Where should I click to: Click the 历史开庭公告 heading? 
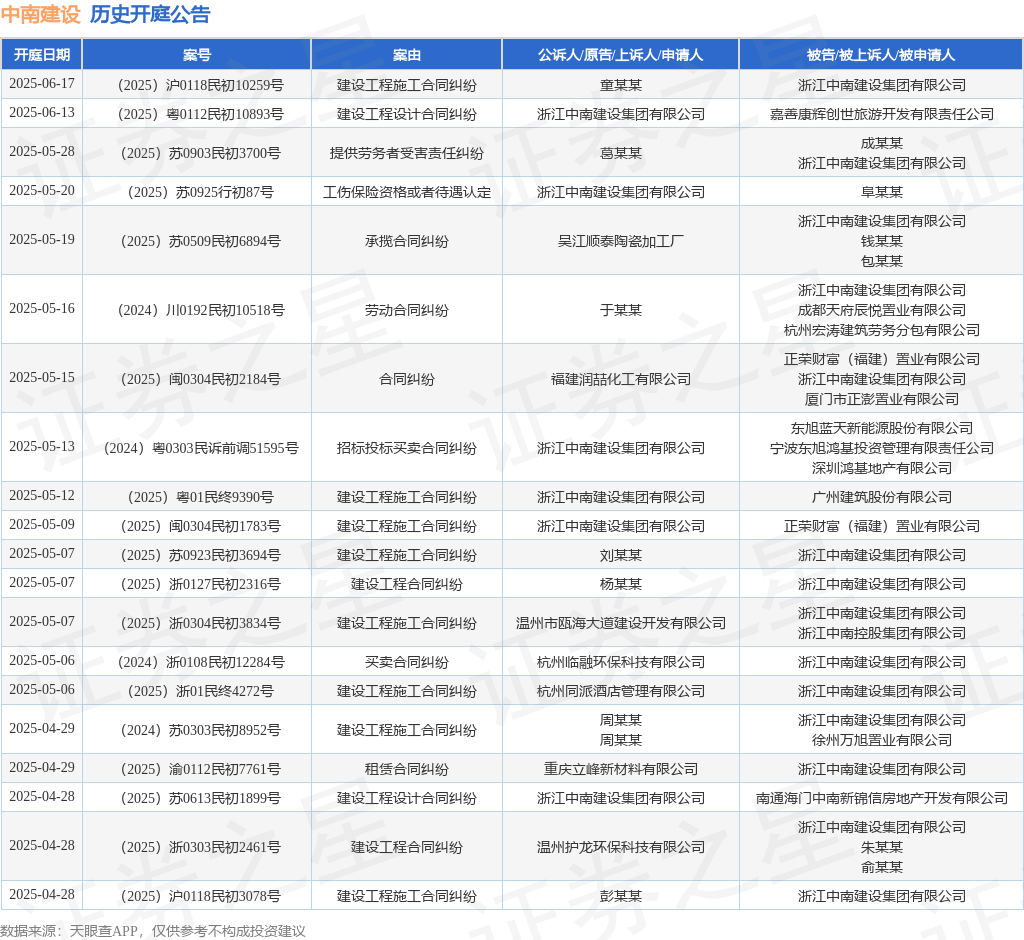click(150, 14)
